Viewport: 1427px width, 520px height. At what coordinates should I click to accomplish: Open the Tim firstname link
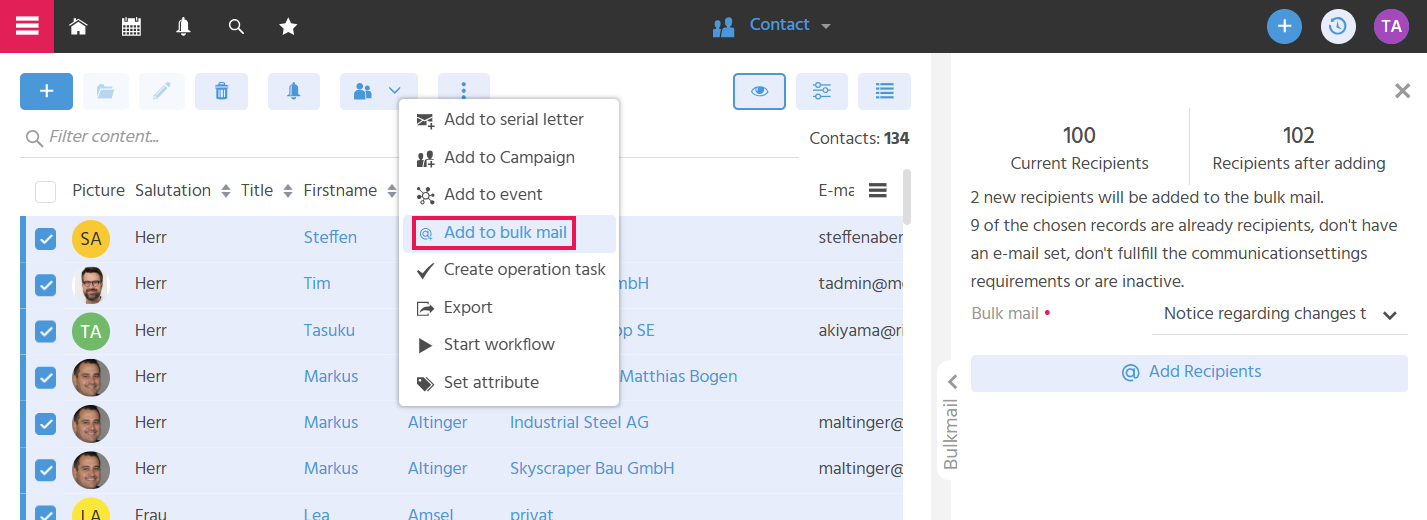tap(317, 284)
